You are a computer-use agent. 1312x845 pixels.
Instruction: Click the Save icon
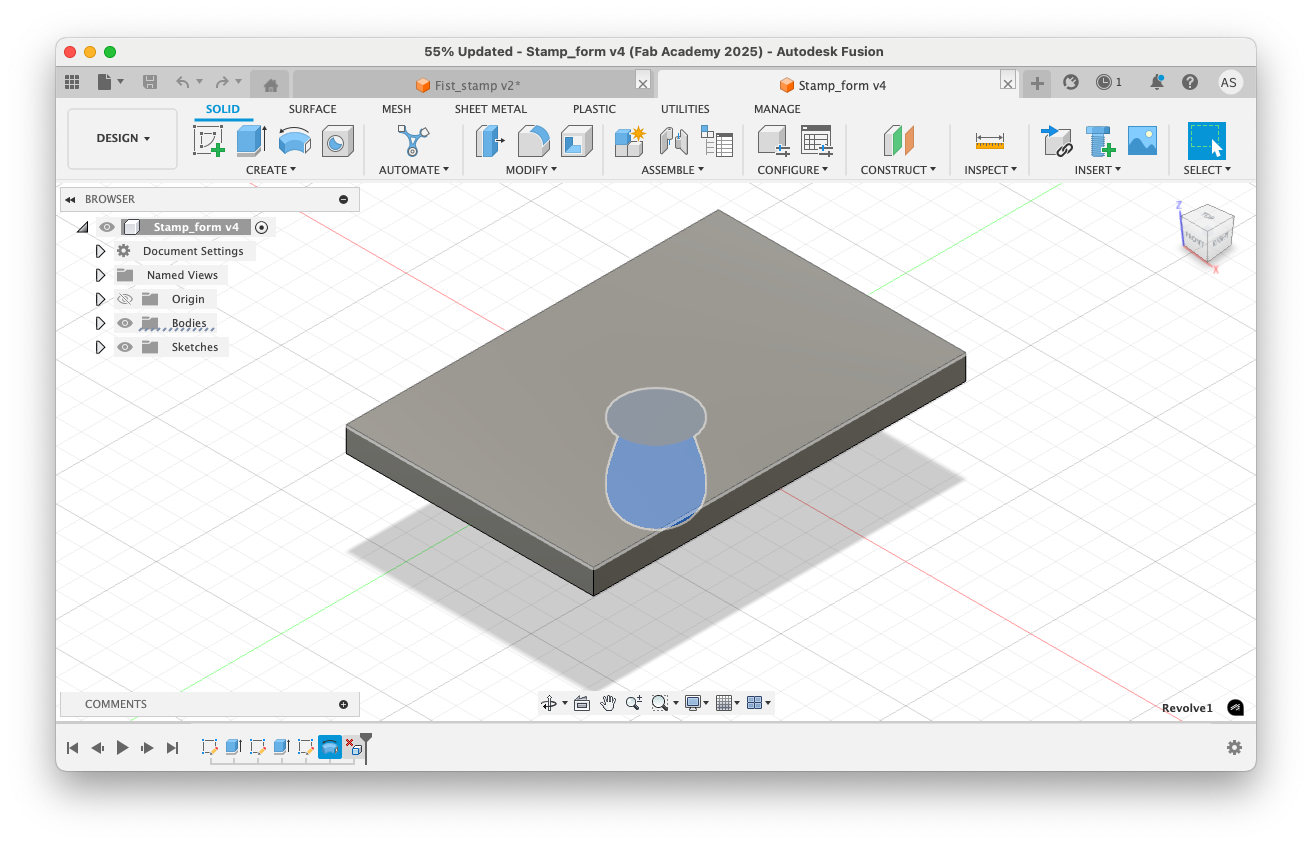click(150, 82)
